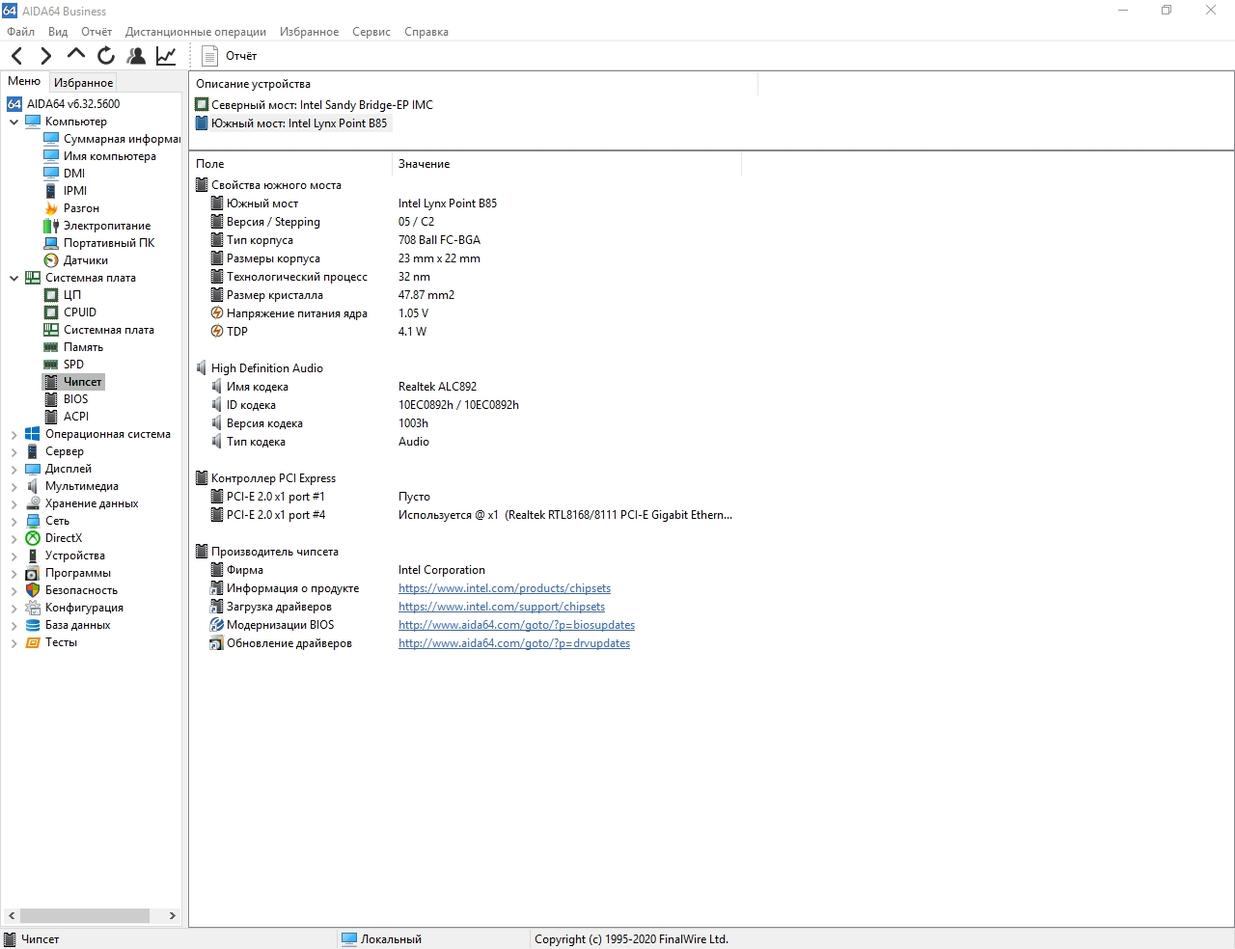Image resolution: width=1235 pixels, height=949 pixels.
Task: Click the SPD item icon
Action: [51, 364]
